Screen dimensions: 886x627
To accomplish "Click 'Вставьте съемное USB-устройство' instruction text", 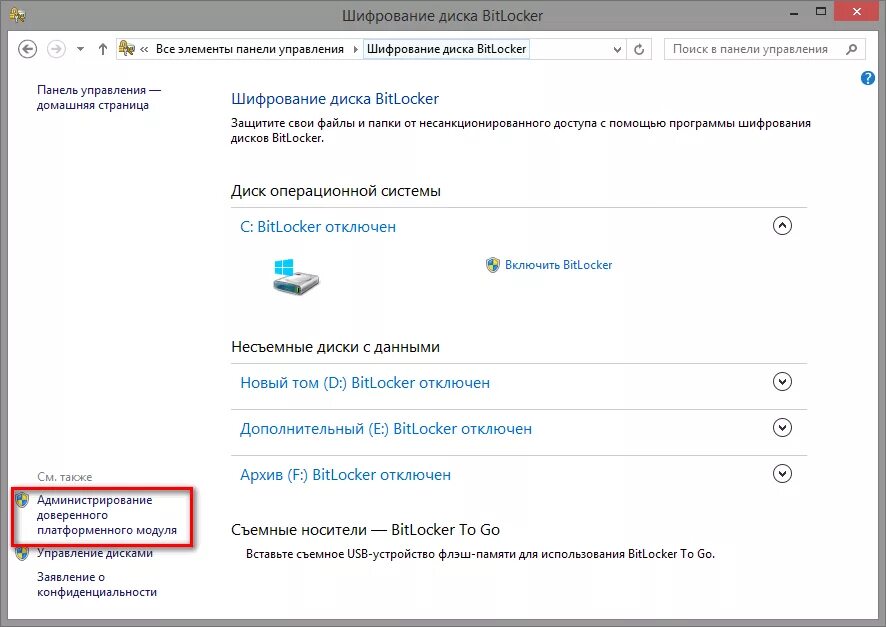I will 480,554.
